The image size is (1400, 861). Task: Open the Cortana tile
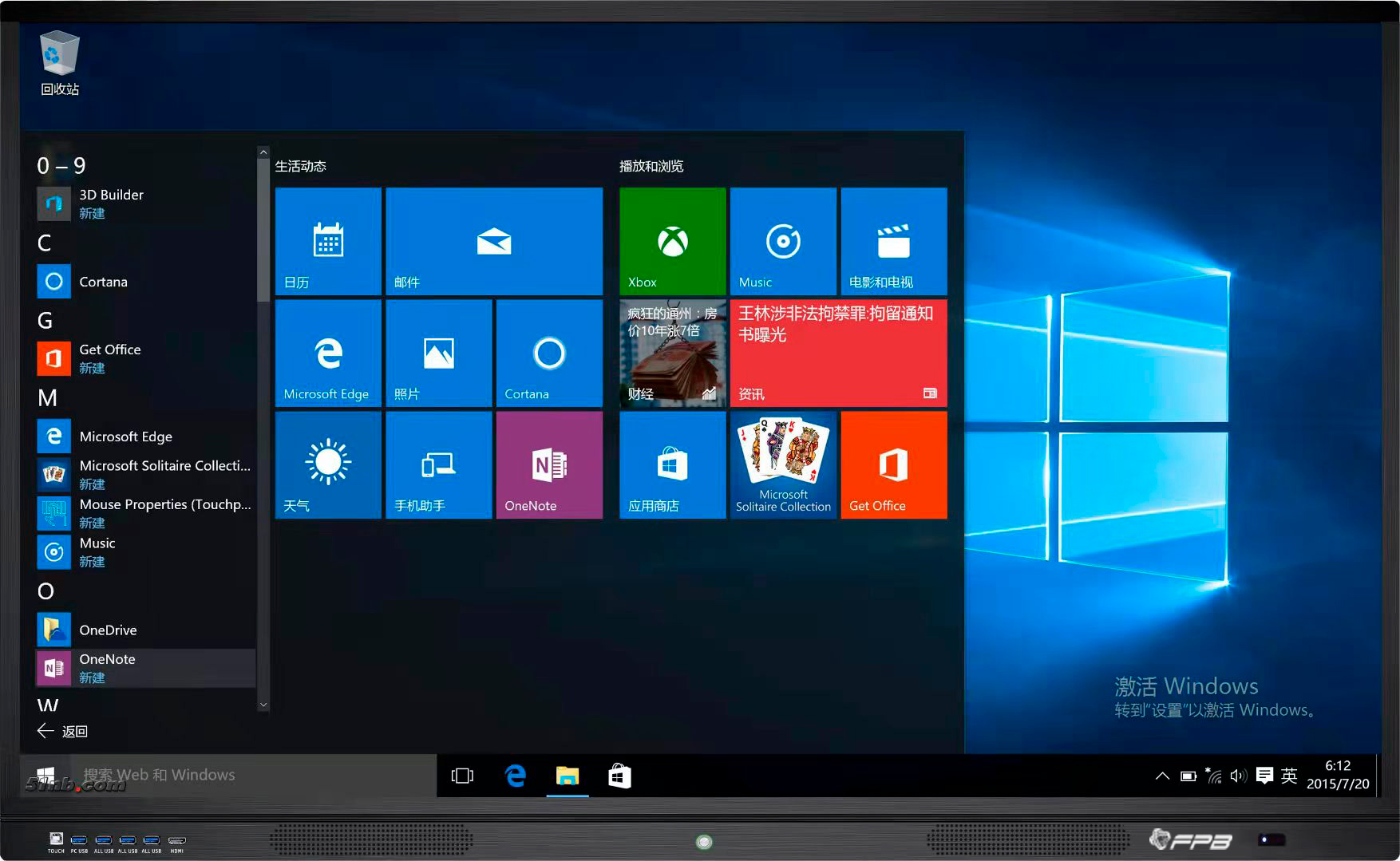549,353
